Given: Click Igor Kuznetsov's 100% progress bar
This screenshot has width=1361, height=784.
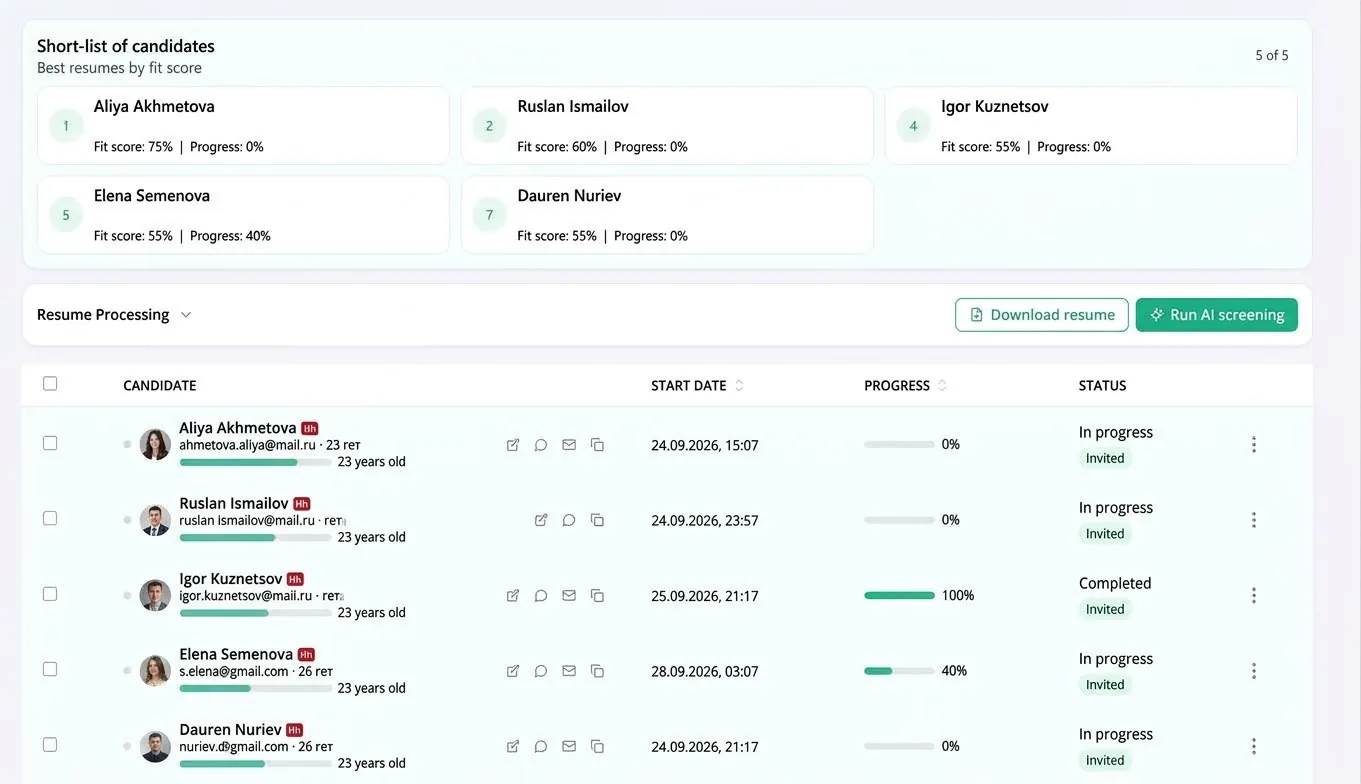Looking at the screenshot, I should tap(899, 596).
